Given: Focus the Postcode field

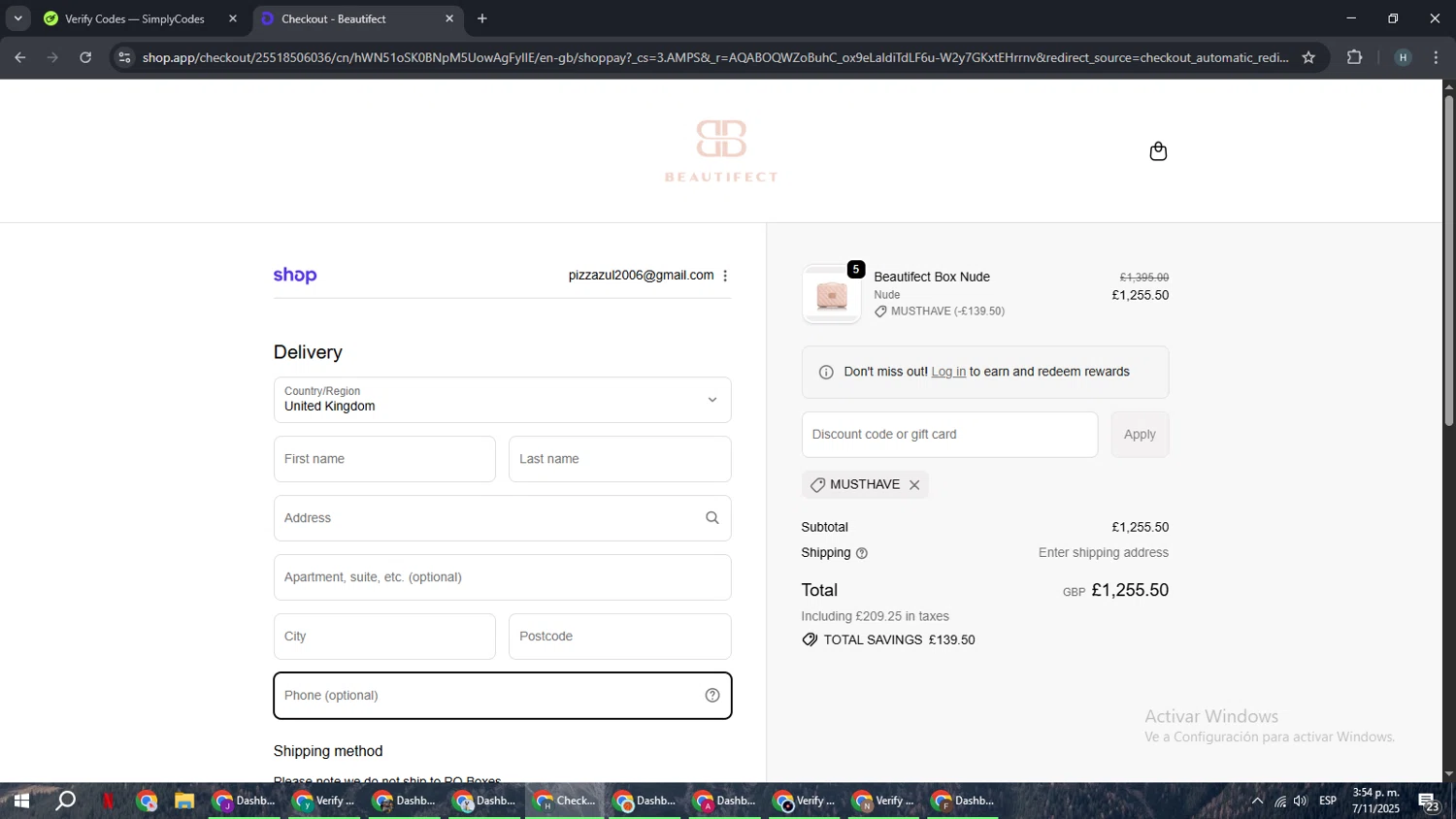Looking at the screenshot, I should coord(619,637).
